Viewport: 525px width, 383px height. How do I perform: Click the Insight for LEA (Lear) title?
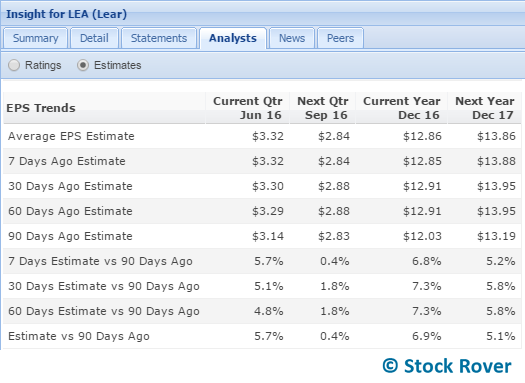click(66, 14)
